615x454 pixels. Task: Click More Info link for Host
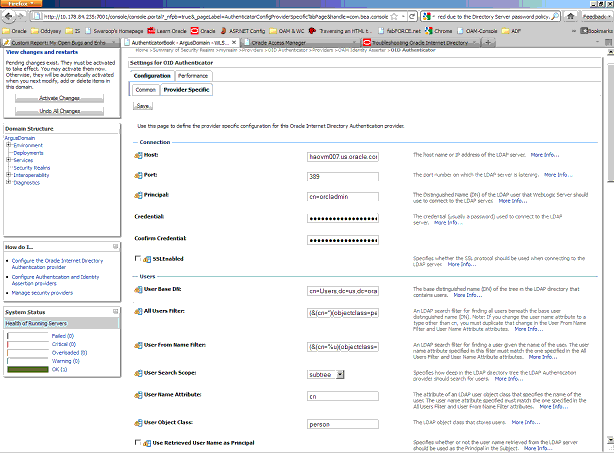click(545, 155)
